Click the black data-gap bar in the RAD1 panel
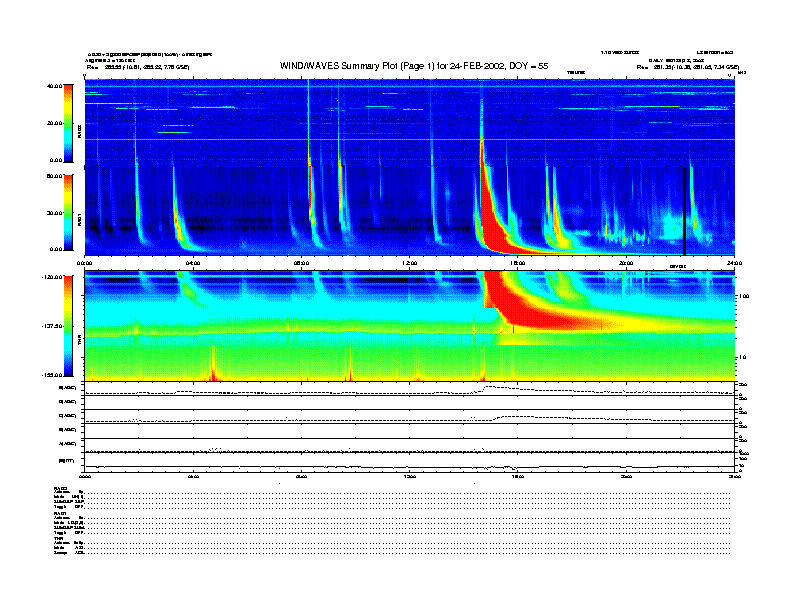 [684, 211]
